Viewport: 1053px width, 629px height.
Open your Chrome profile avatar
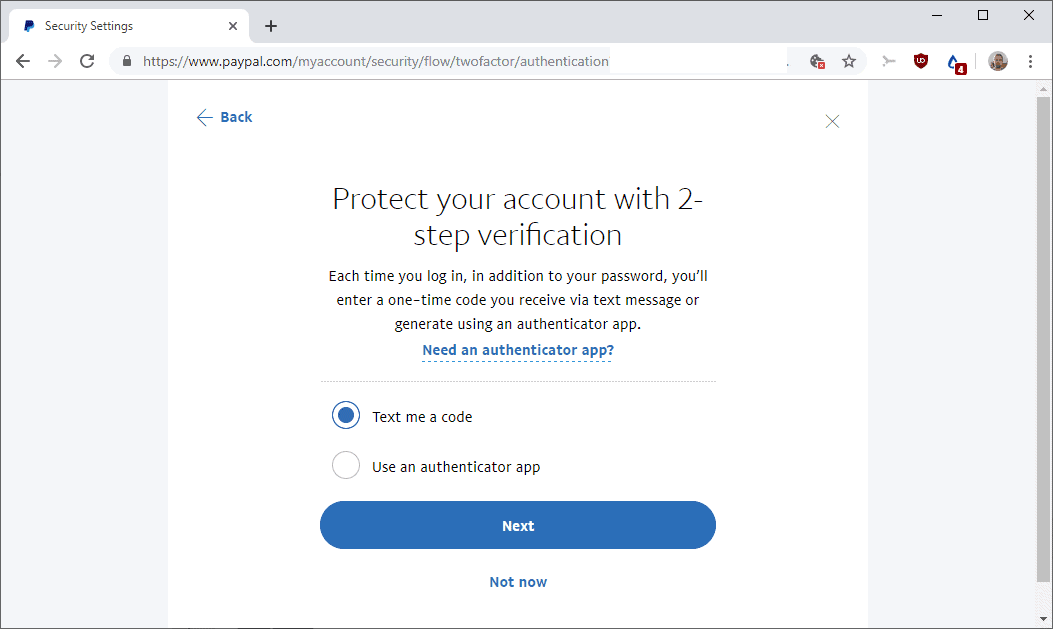(997, 61)
